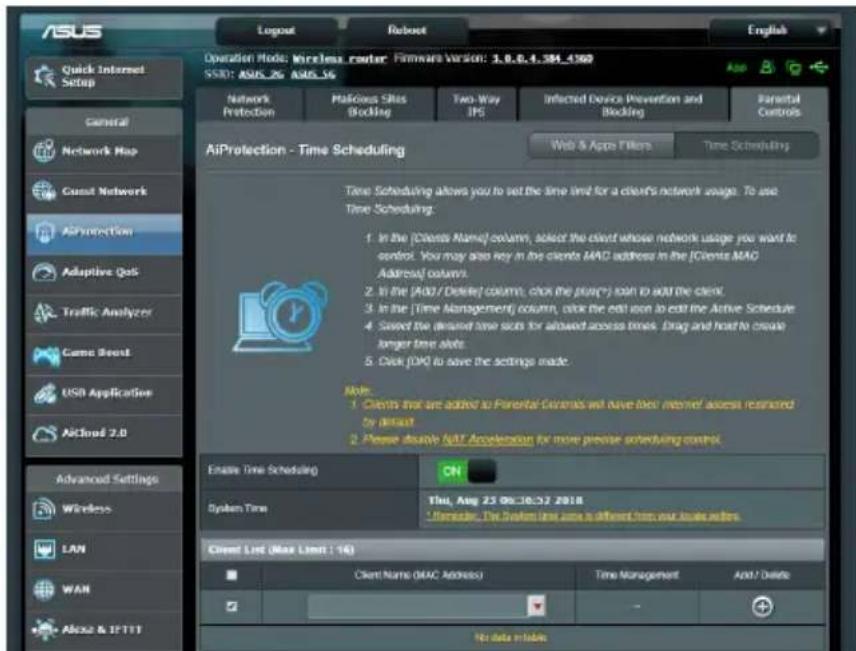Expand the client name dropdown arrow

(537, 606)
